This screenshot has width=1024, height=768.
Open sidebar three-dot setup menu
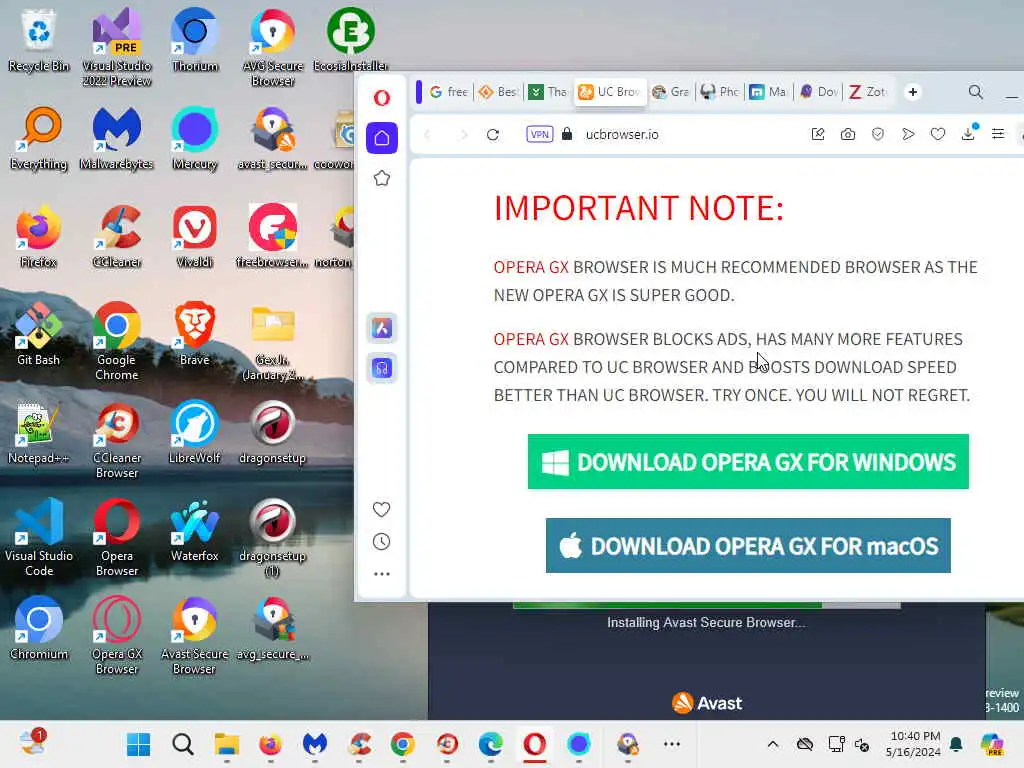pos(381,574)
